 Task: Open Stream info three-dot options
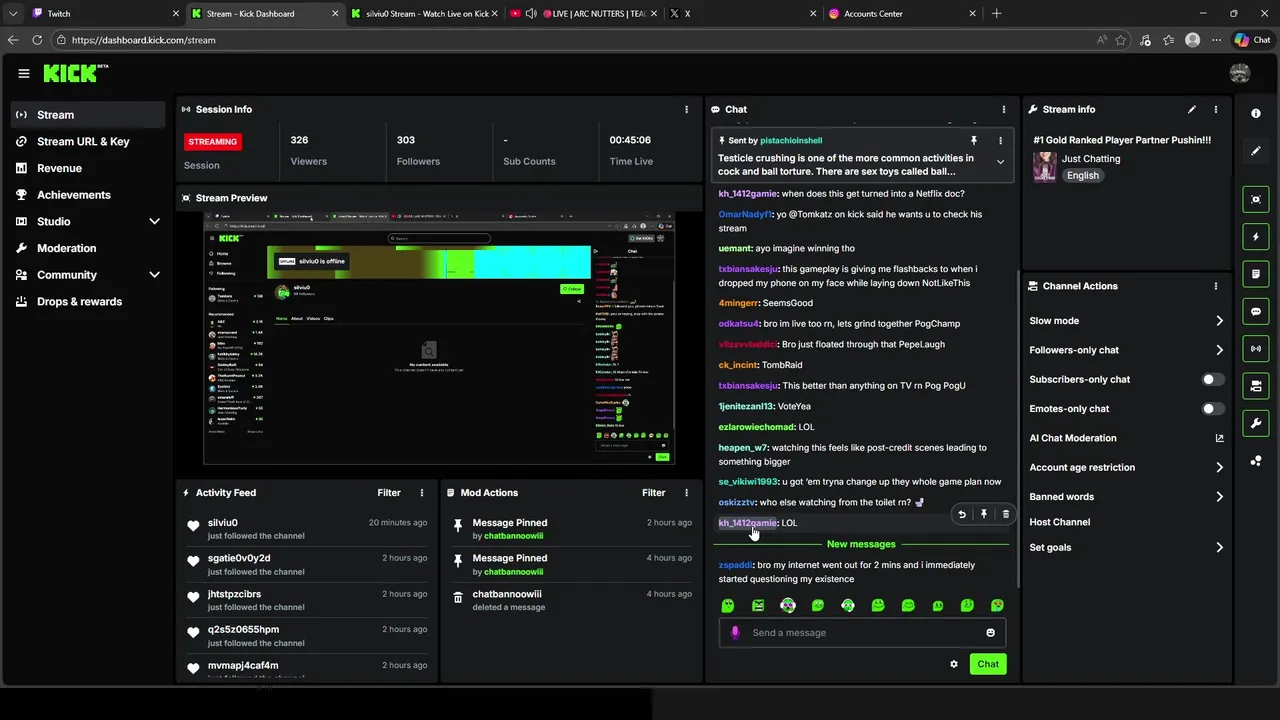pyautogui.click(x=1216, y=109)
